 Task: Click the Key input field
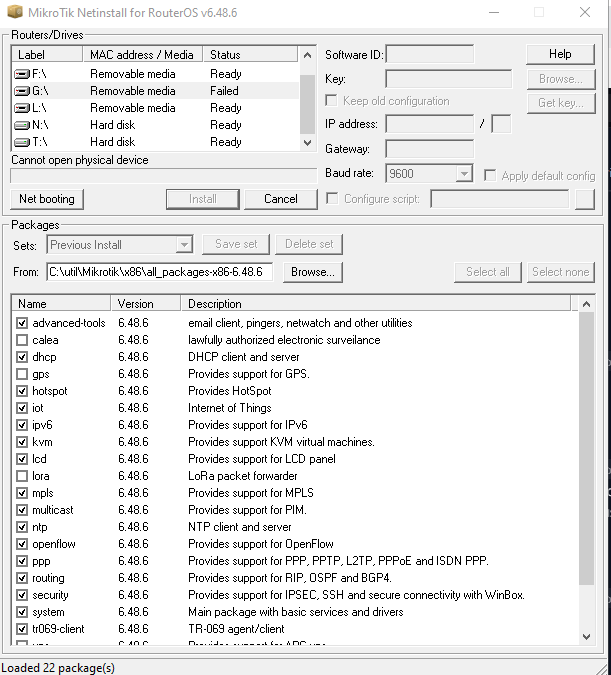tap(449, 79)
